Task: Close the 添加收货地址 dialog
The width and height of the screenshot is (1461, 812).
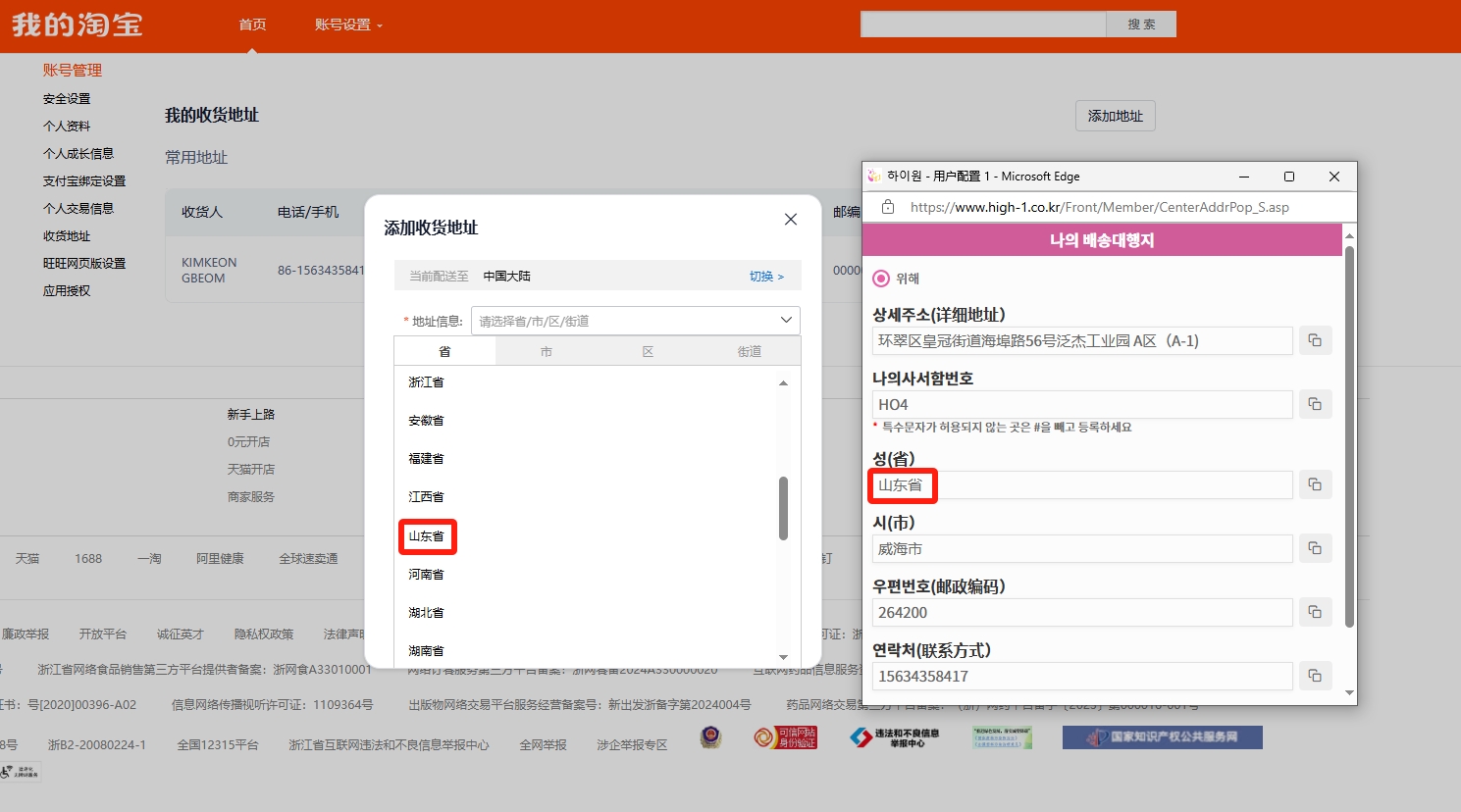Action: (790, 220)
